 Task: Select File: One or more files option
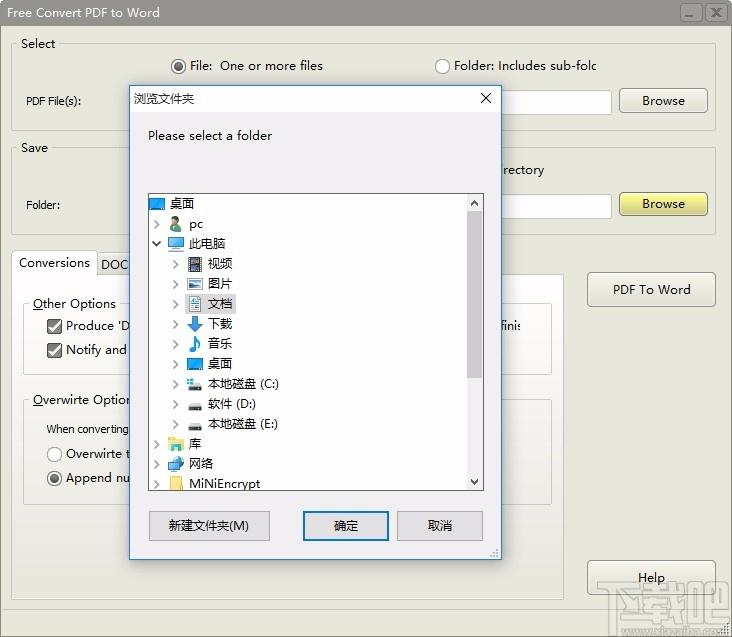click(x=178, y=66)
